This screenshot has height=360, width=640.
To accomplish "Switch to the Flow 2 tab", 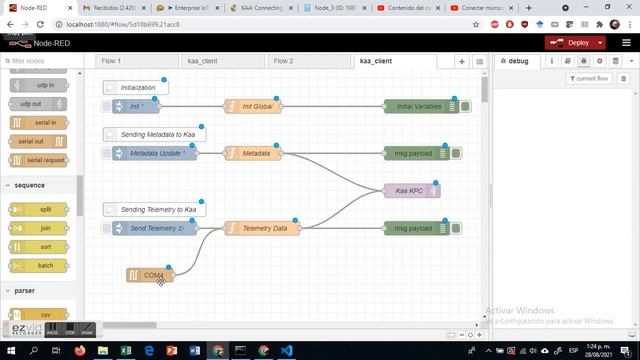I will (309, 61).
